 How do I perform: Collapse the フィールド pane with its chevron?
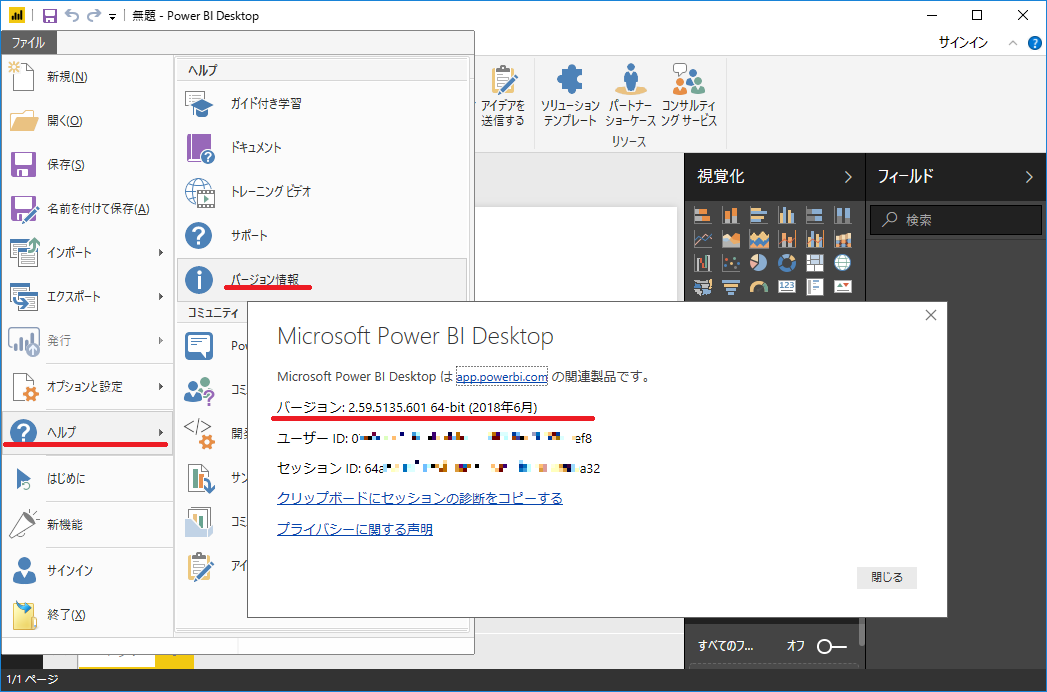1029,177
